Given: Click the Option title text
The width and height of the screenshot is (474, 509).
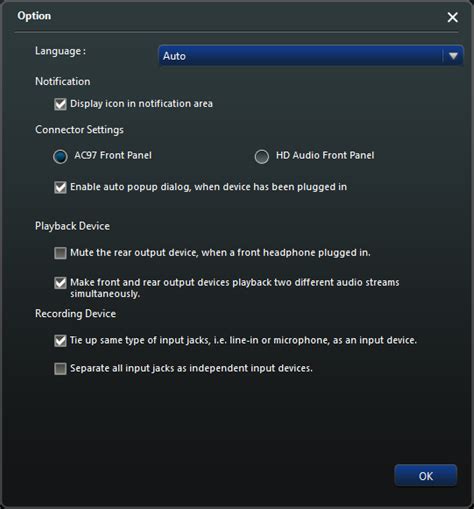Looking at the screenshot, I should tap(34, 16).
